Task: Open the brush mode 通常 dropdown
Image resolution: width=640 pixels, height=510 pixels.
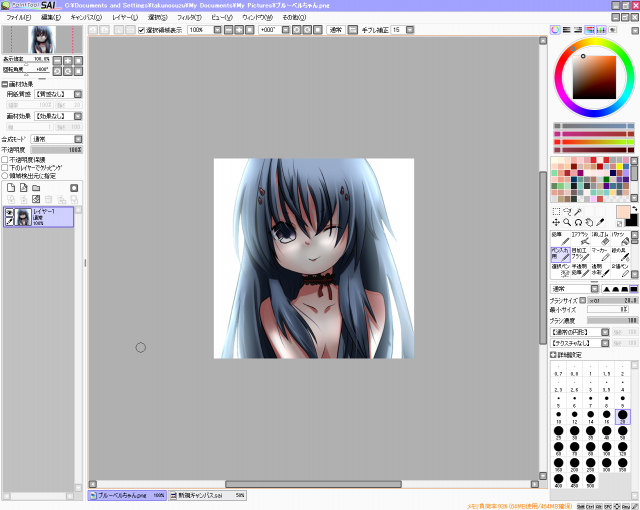Action: [595, 289]
